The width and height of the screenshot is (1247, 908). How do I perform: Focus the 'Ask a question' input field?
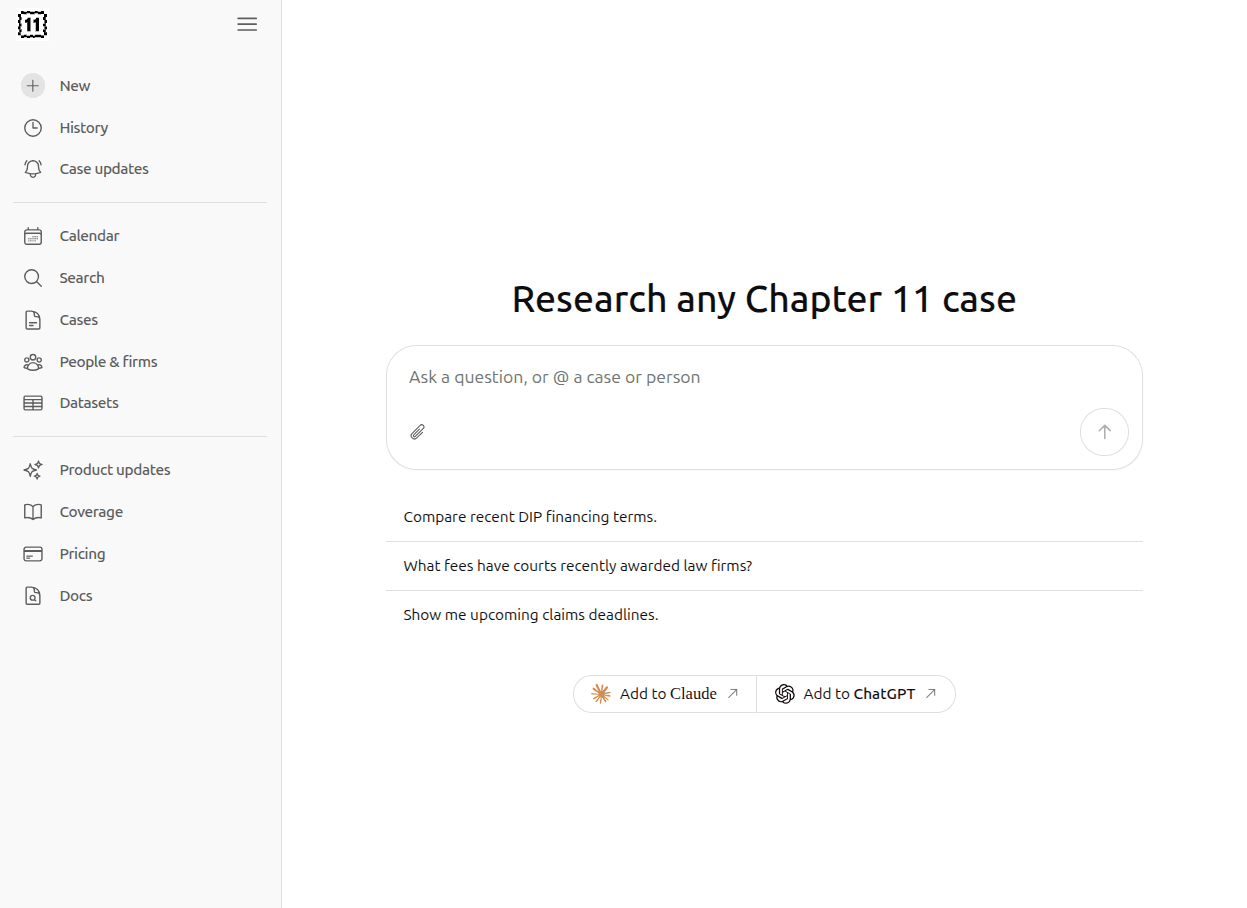[x=764, y=378]
